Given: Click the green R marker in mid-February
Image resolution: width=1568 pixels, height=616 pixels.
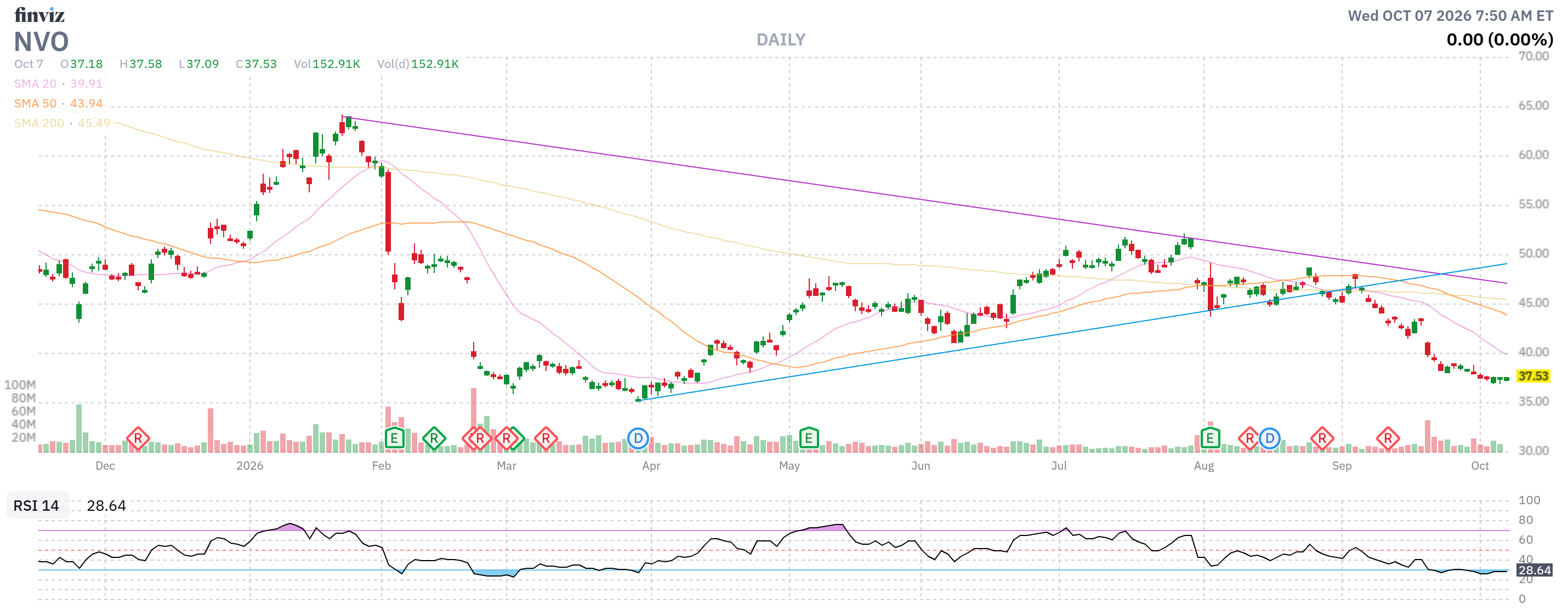Looking at the screenshot, I should (434, 438).
